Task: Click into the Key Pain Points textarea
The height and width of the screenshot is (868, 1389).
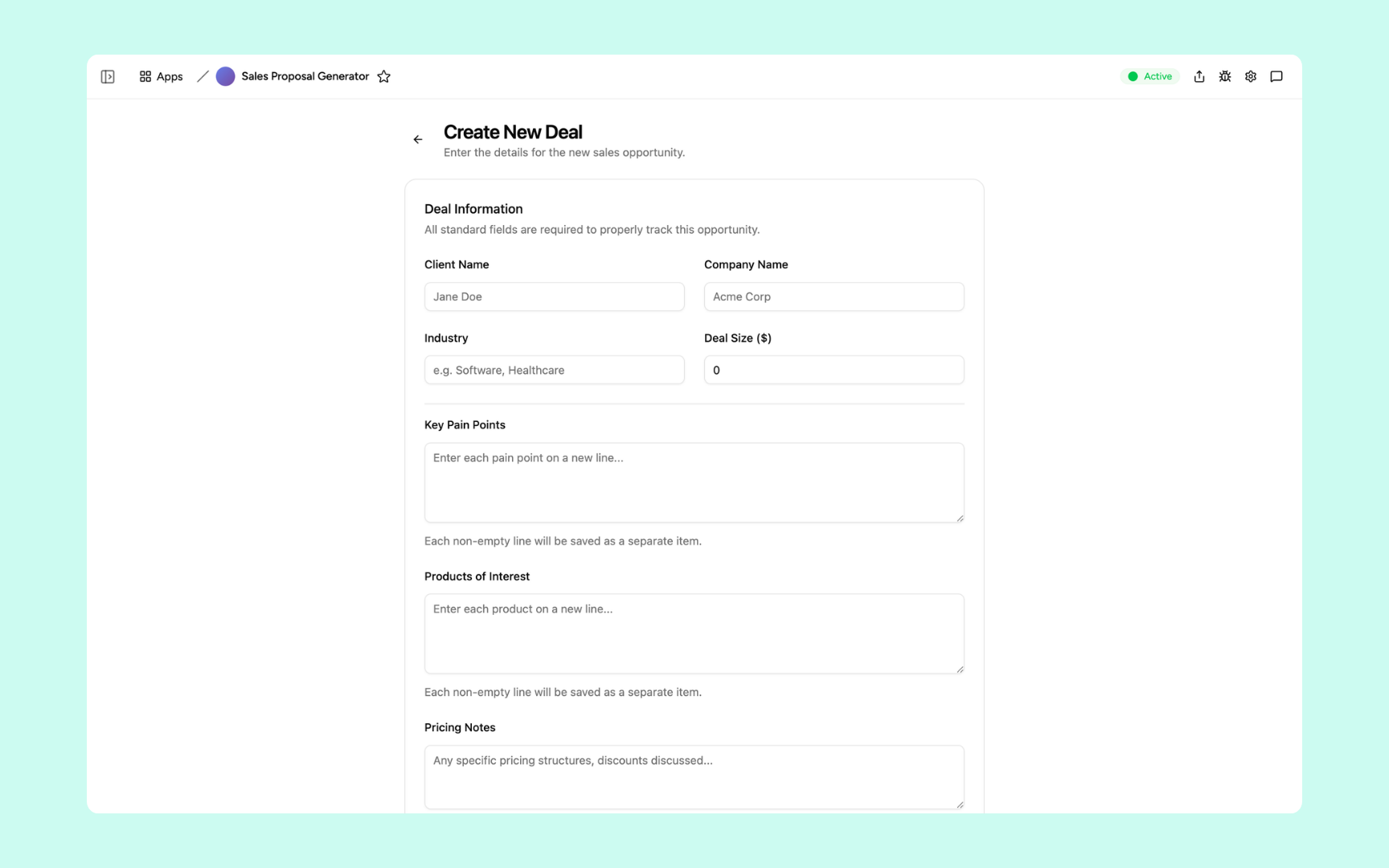Action: click(694, 482)
